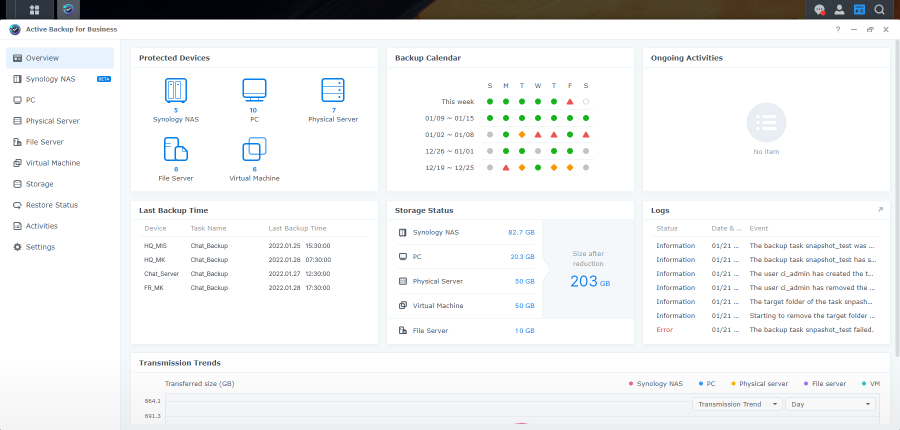Click the help question mark icon
Image resolution: width=900 pixels, height=430 pixels.
coord(838,29)
